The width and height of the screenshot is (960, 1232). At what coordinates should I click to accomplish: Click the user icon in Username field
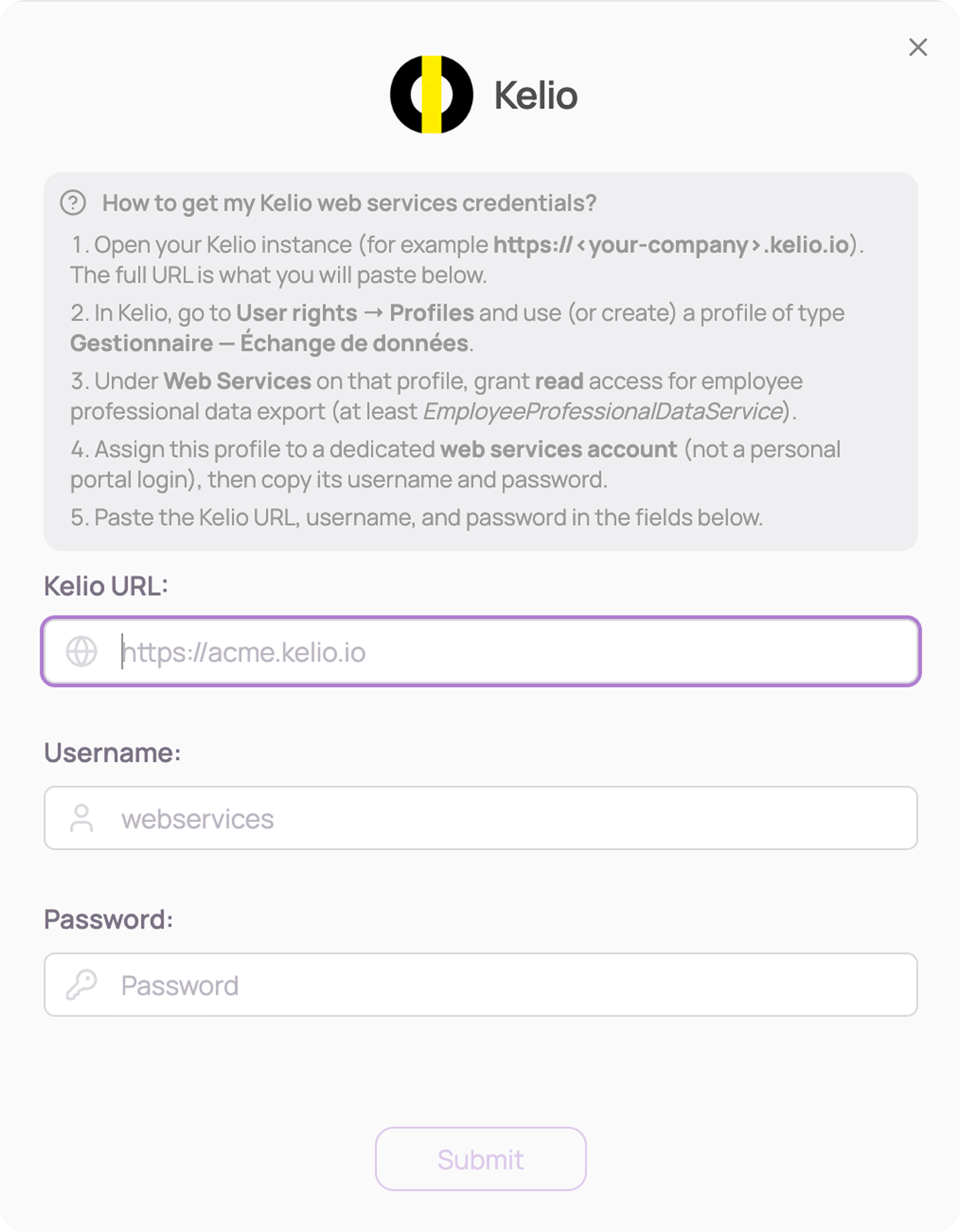[82, 818]
